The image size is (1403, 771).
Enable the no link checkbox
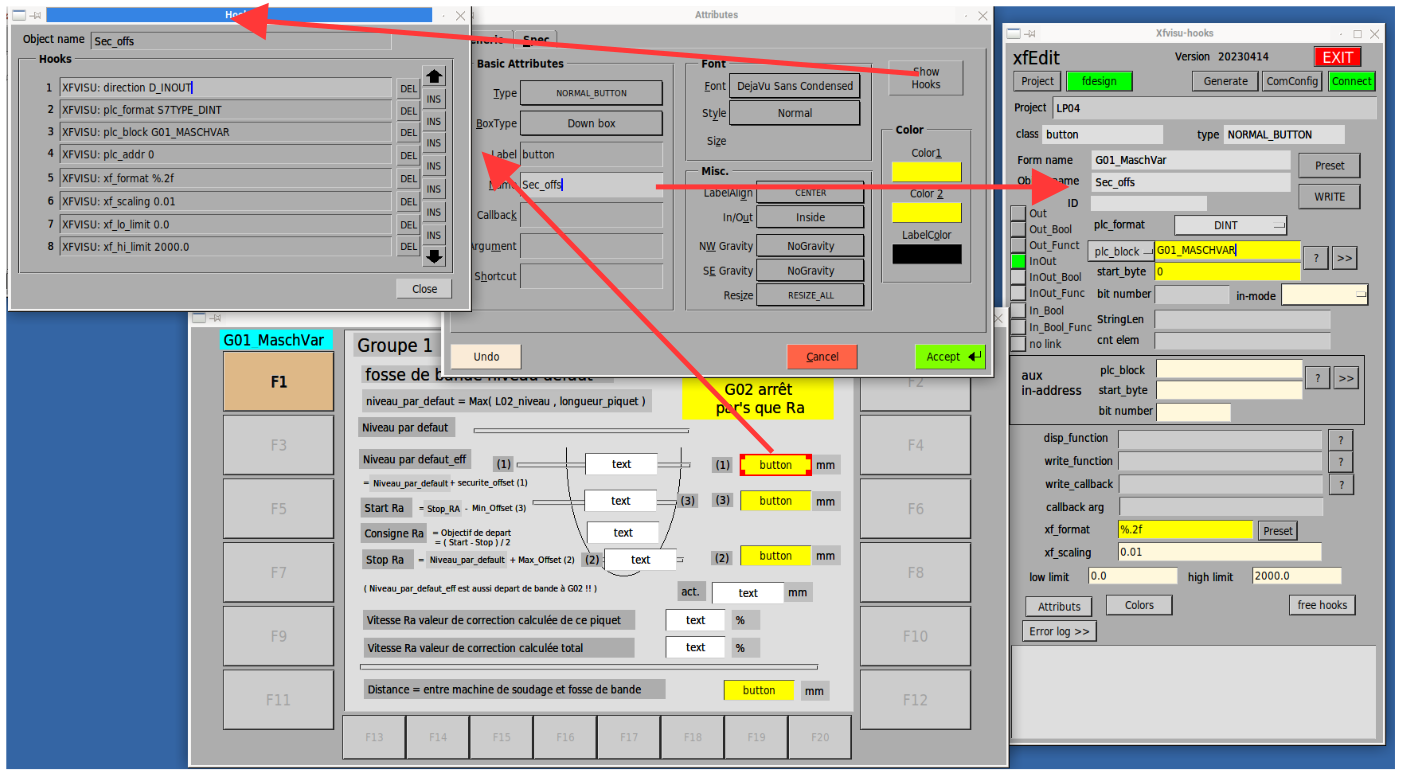[1018, 344]
